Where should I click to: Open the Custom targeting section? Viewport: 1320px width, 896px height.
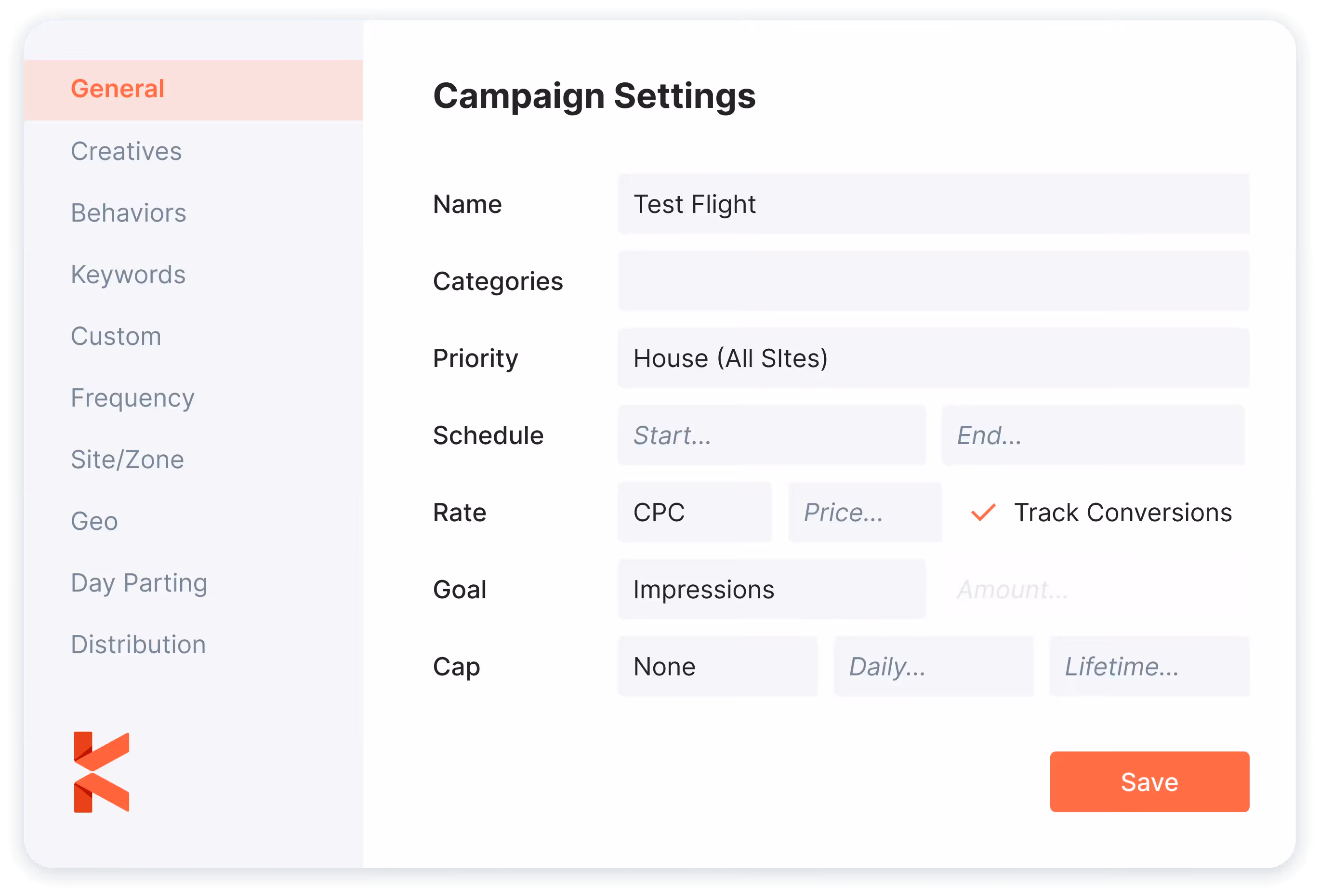pos(116,336)
